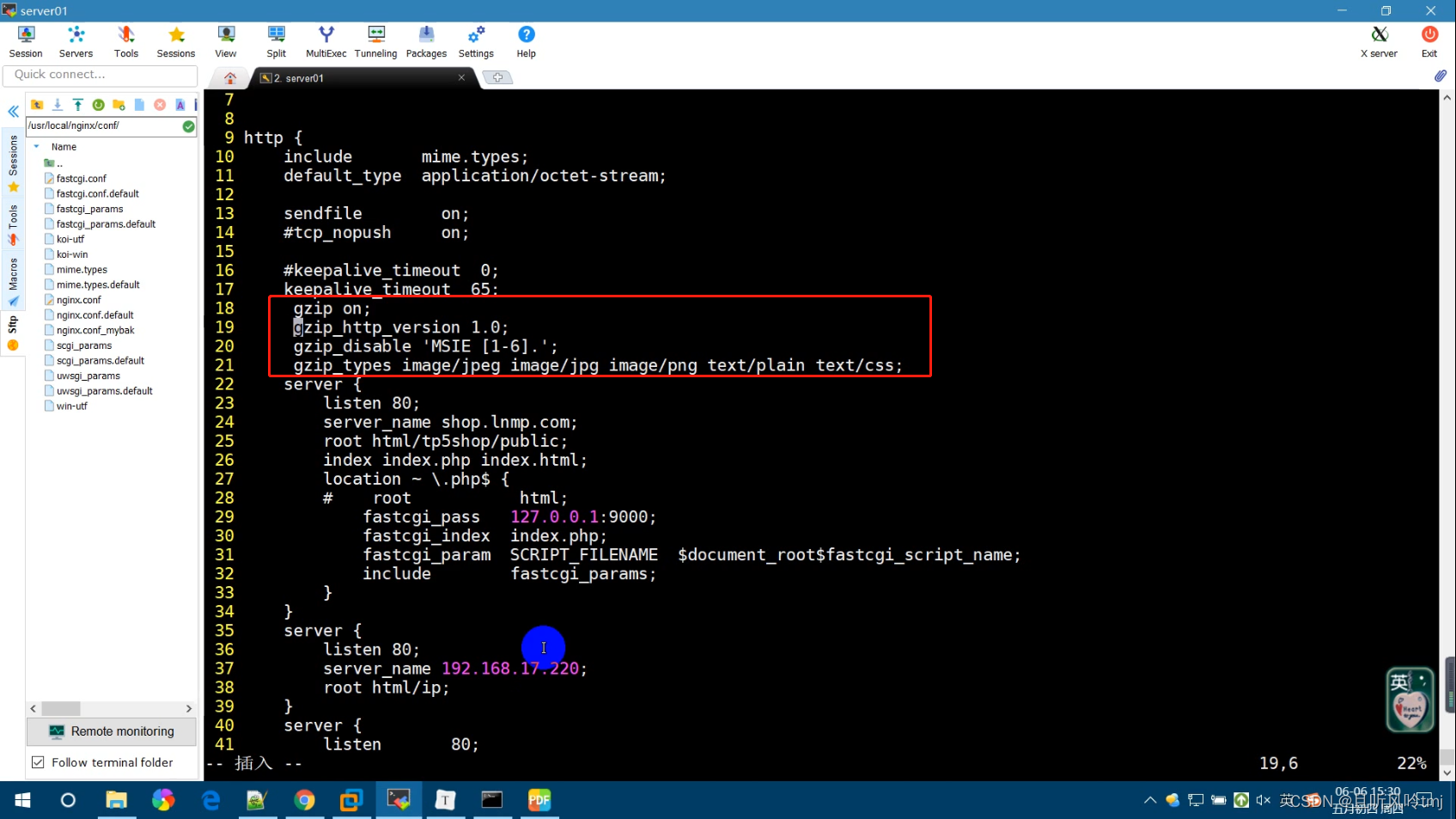Upload files using the SFTP toolbar arrow
Screen dimensions: 1456x819
(x=78, y=105)
